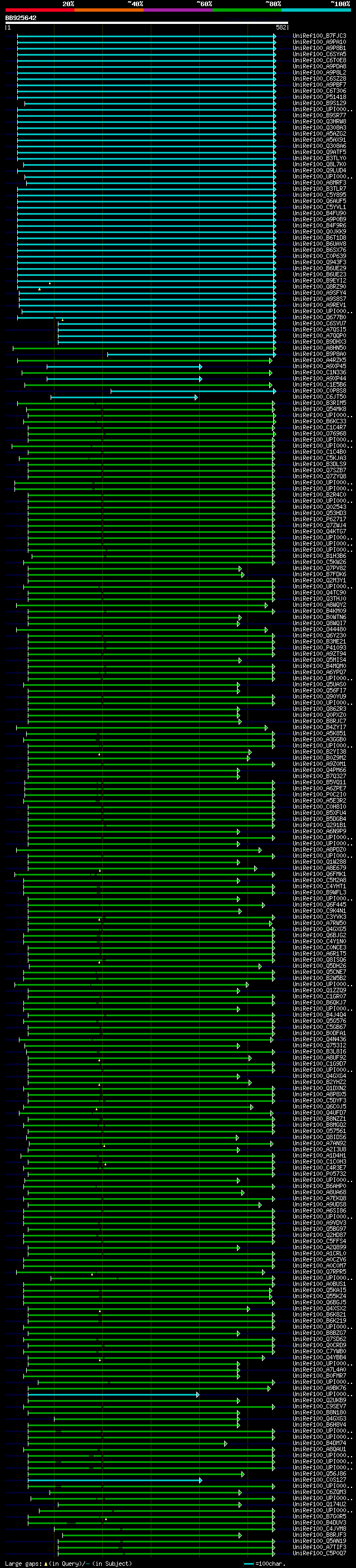Select label UniRef100_Q3HRW8
Viewport: 356px width, 1568px height.
click(319, 121)
